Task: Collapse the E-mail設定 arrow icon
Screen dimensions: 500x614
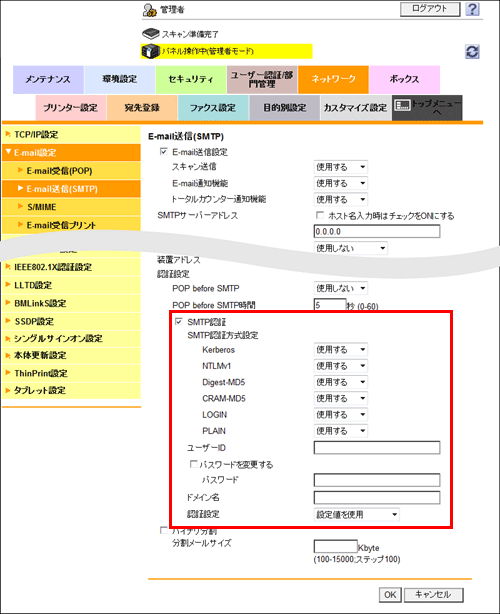Action: 8,152
